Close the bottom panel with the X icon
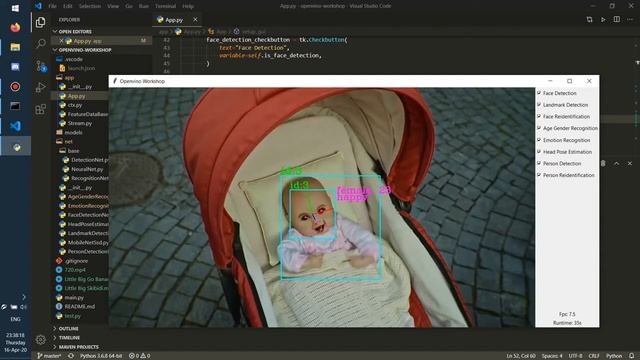Image resolution: width=640 pixels, height=360 pixels. coord(630,163)
